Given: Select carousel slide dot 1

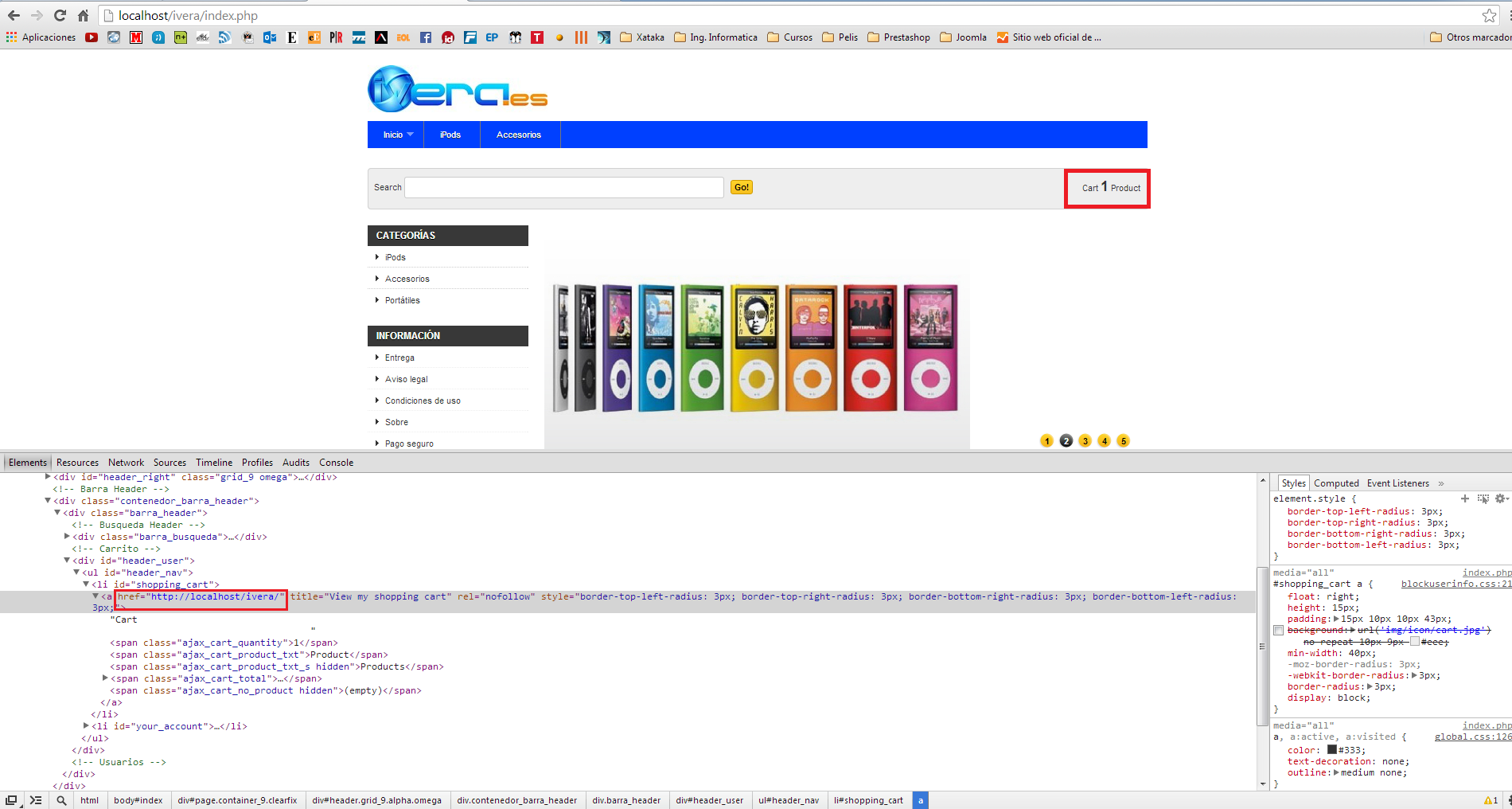Looking at the screenshot, I should (x=1046, y=441).
